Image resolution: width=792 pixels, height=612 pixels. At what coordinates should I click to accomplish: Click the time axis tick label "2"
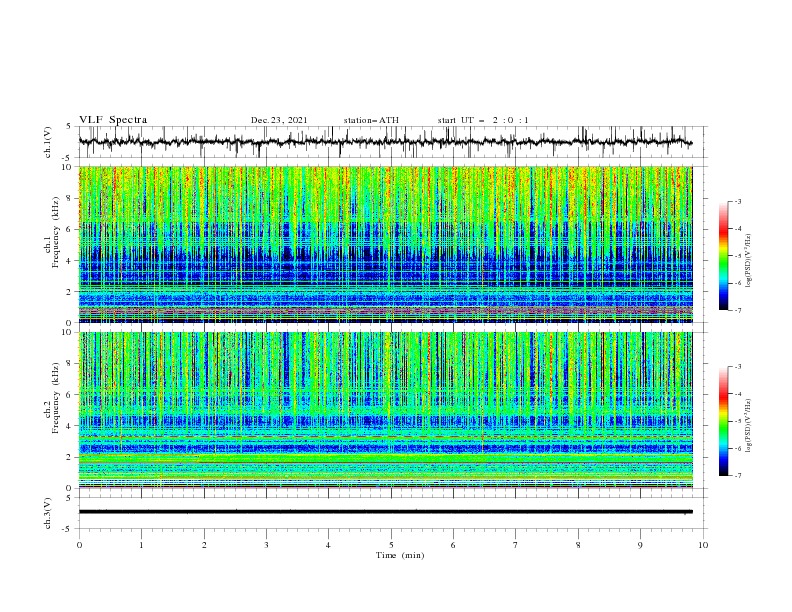pos(204,545)
